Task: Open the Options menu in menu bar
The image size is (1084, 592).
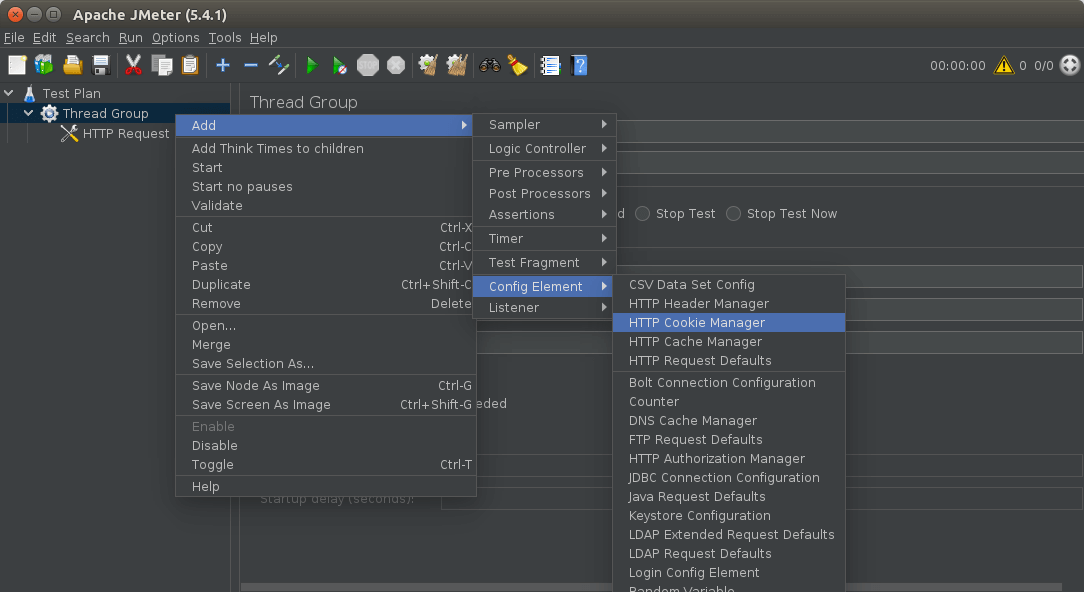Action: 175,38
